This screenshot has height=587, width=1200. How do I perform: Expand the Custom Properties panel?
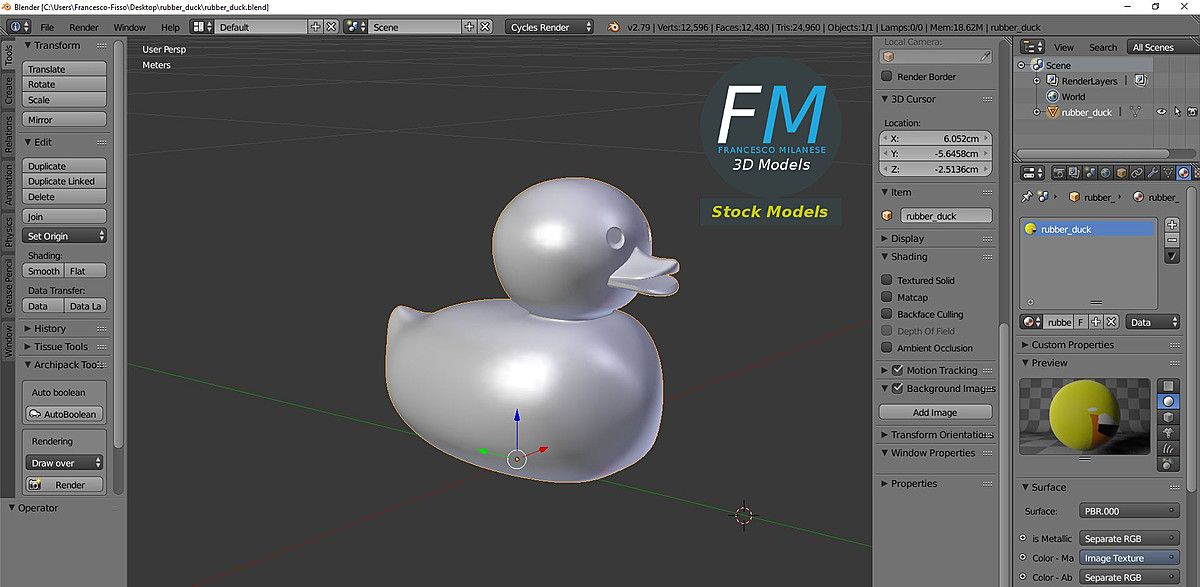coord(1072,344)
